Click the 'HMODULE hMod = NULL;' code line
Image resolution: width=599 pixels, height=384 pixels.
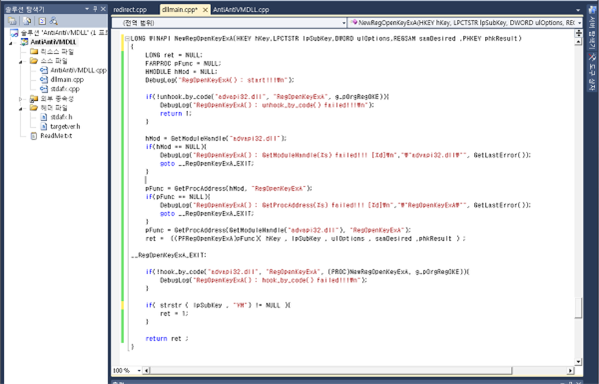(x=181, y=71)
